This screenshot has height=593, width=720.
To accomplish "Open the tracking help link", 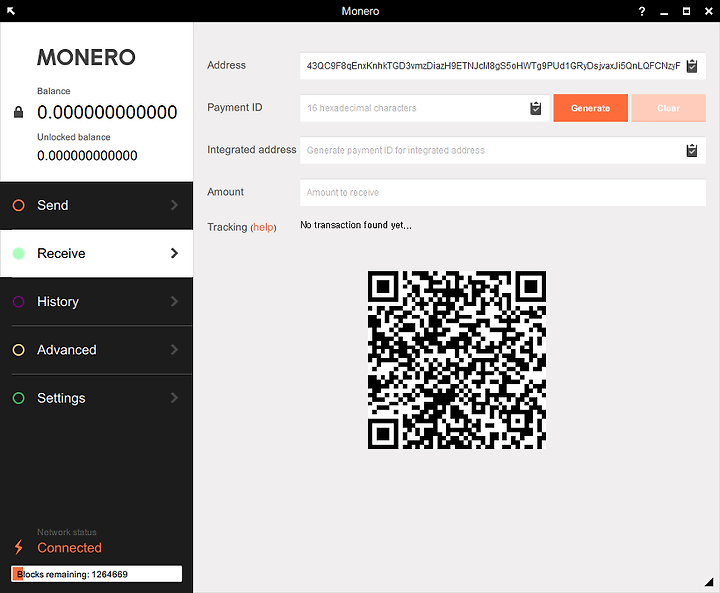I will tap(264, 227).
